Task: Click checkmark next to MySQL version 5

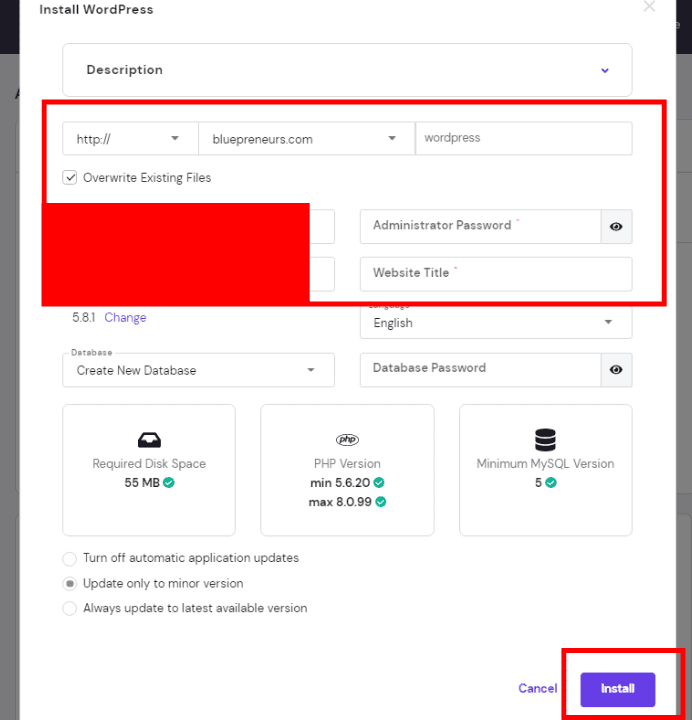Action: pyautogui.click(x=551, y=483)
